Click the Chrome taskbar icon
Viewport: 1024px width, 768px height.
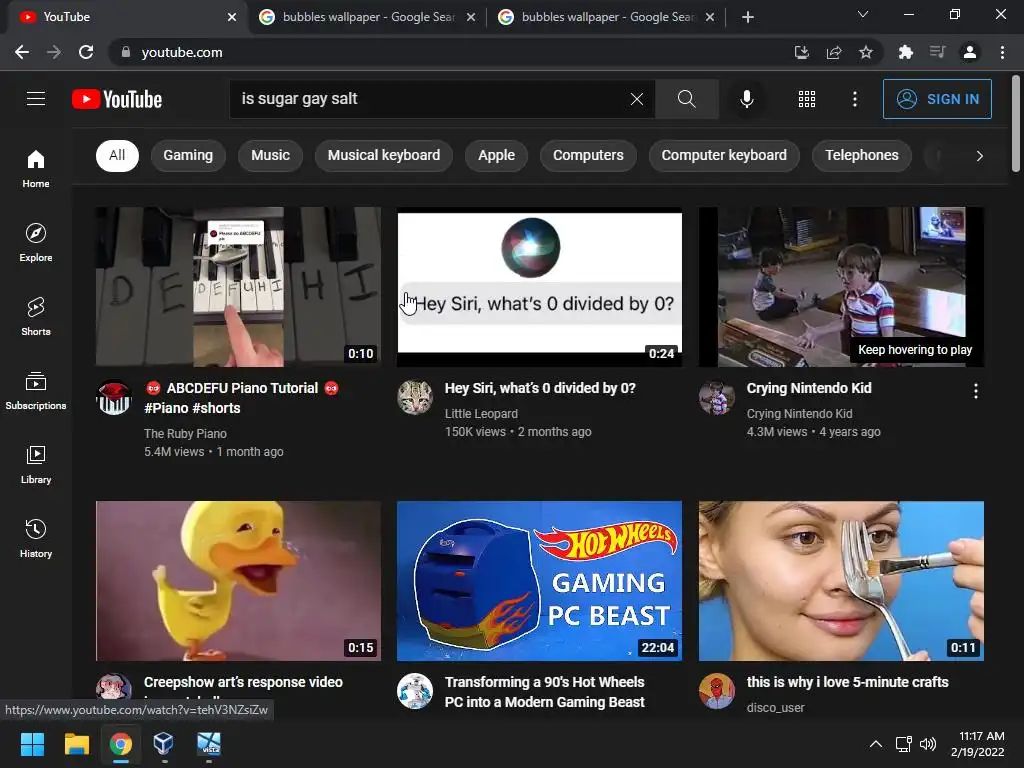click(121, 744)
